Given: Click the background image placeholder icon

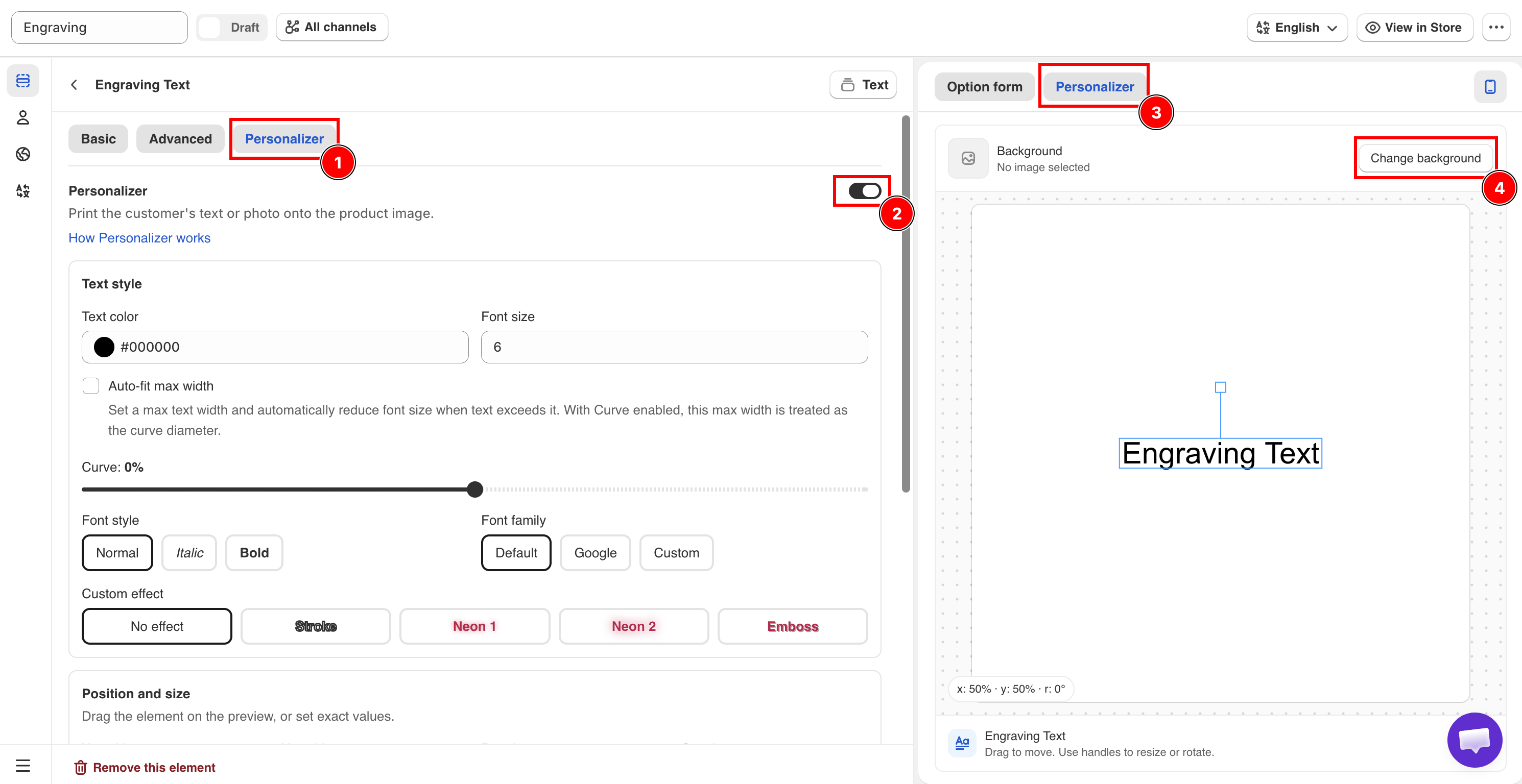Looking at the screenshot, I should [x=968, y=158].
